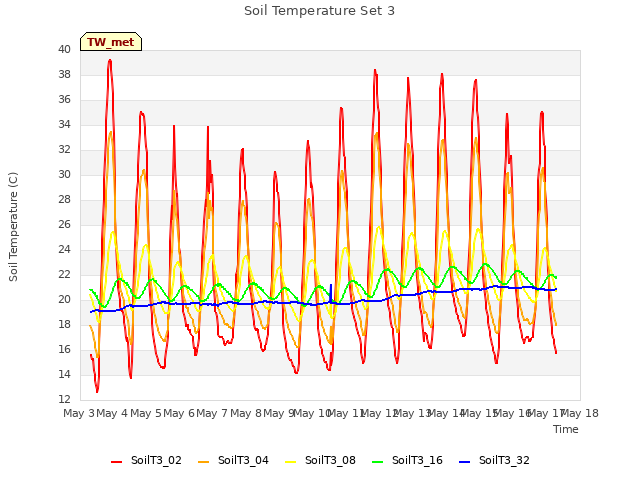
Task: Click the May 3 x-axis tick label
Action: [x=79, y=413]
